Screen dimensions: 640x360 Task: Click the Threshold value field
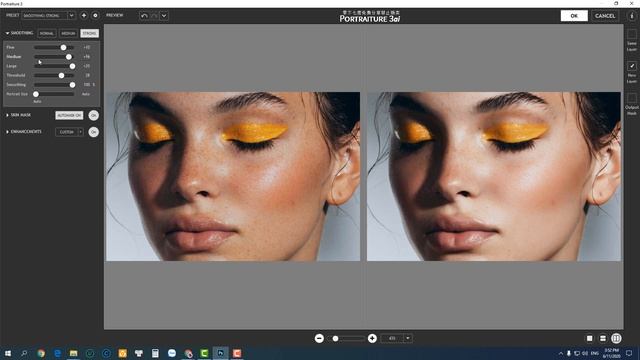tap(87, 76)
